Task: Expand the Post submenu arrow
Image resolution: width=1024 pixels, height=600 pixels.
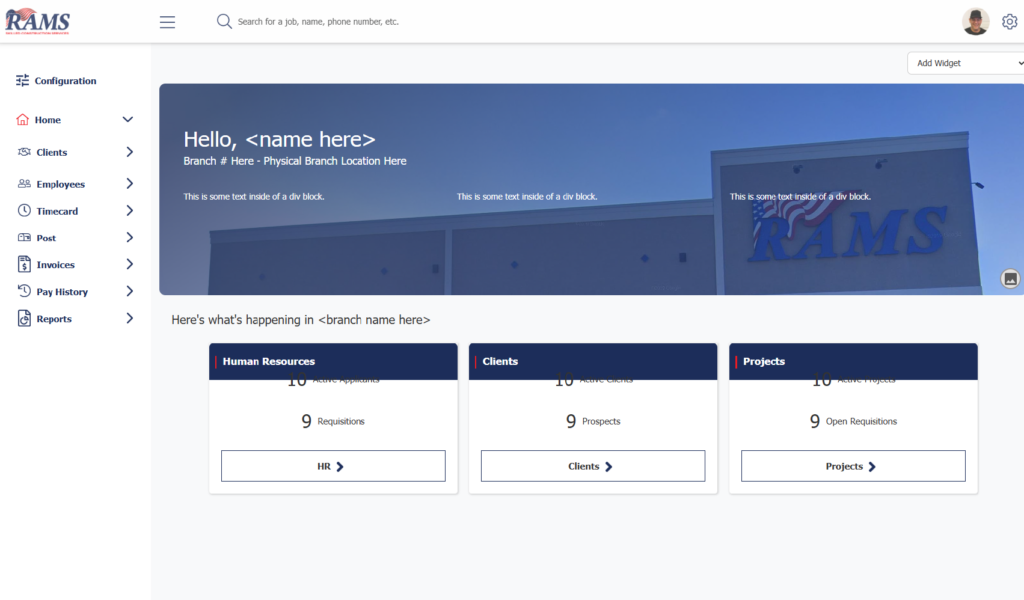Action: pos(129,238)
